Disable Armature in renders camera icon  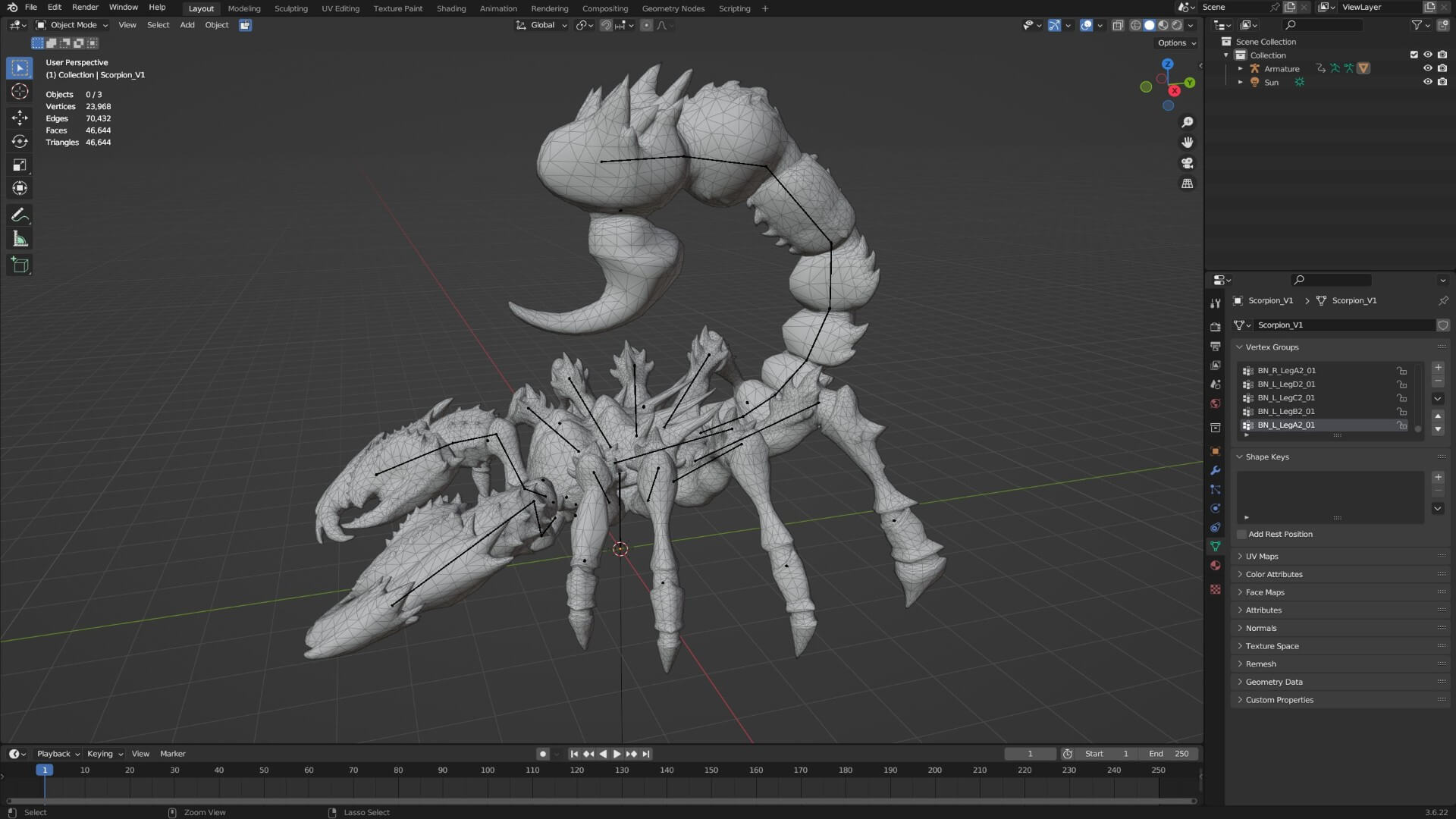(1442, 68)
